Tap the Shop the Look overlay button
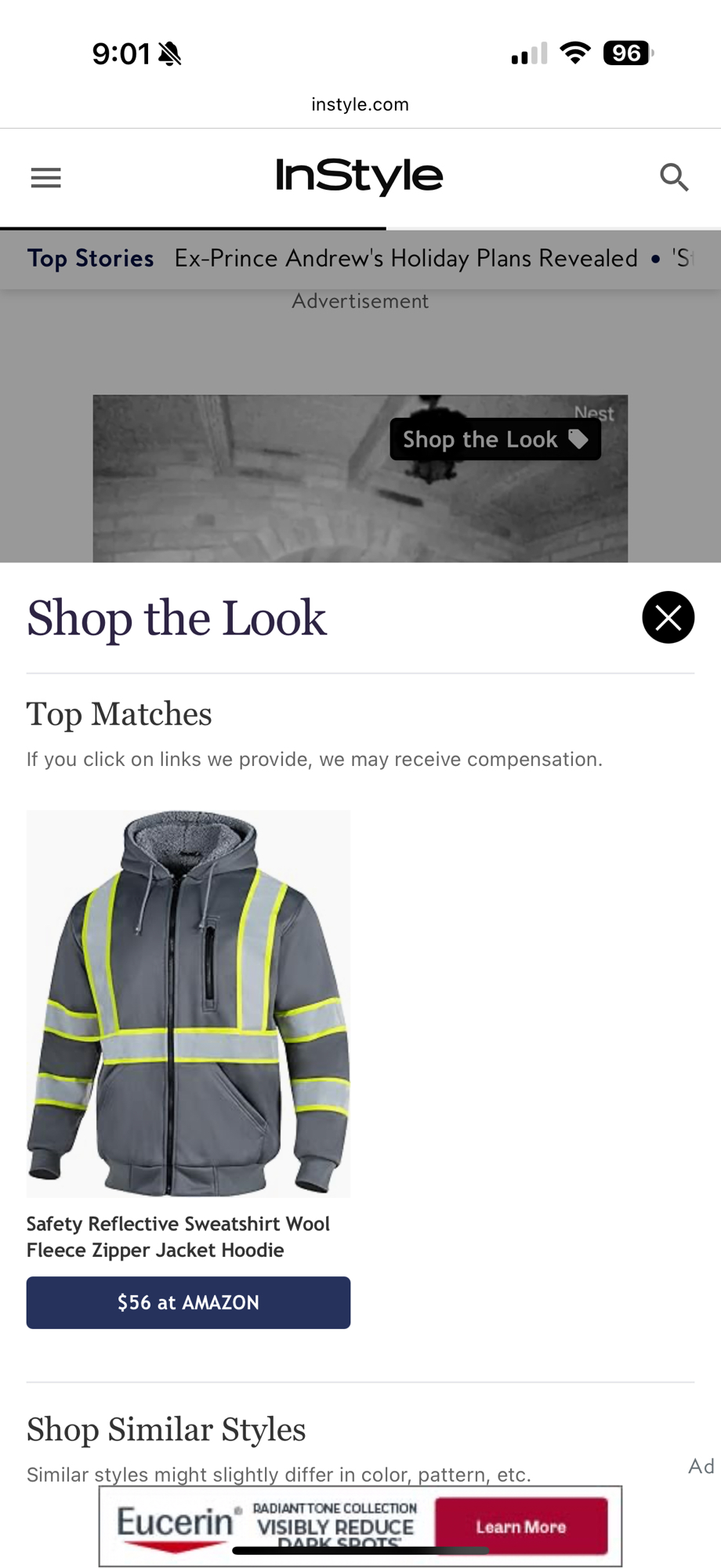Image resolution: width=721 pixels, height=1568 pixels. tap(495, 439)
